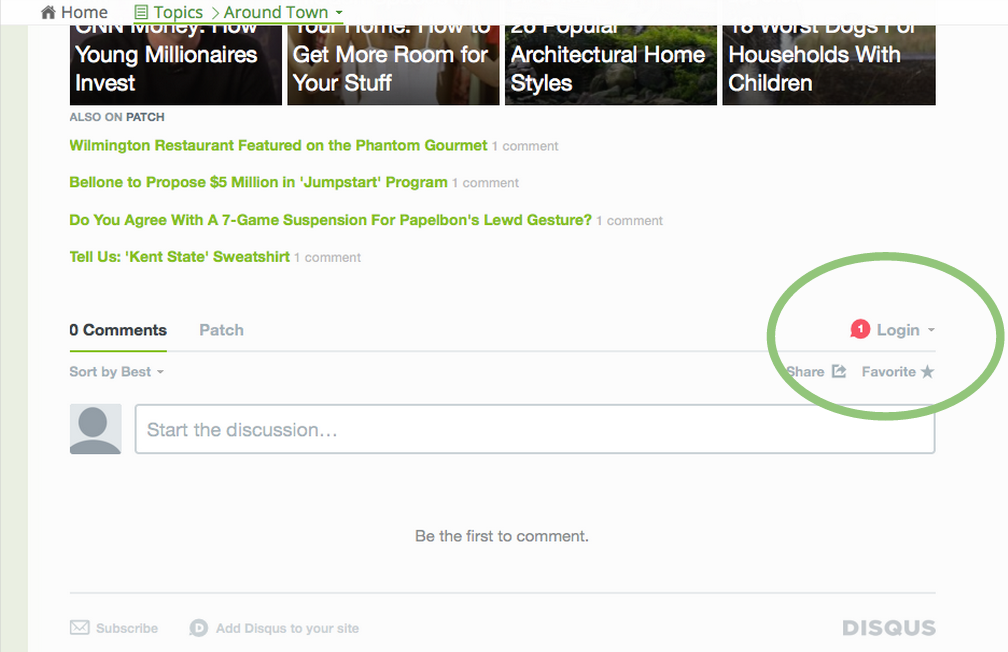Click the red notification badge
Image resolution: width=1008 pixels, height=652 pixels.
coord(860,329)
